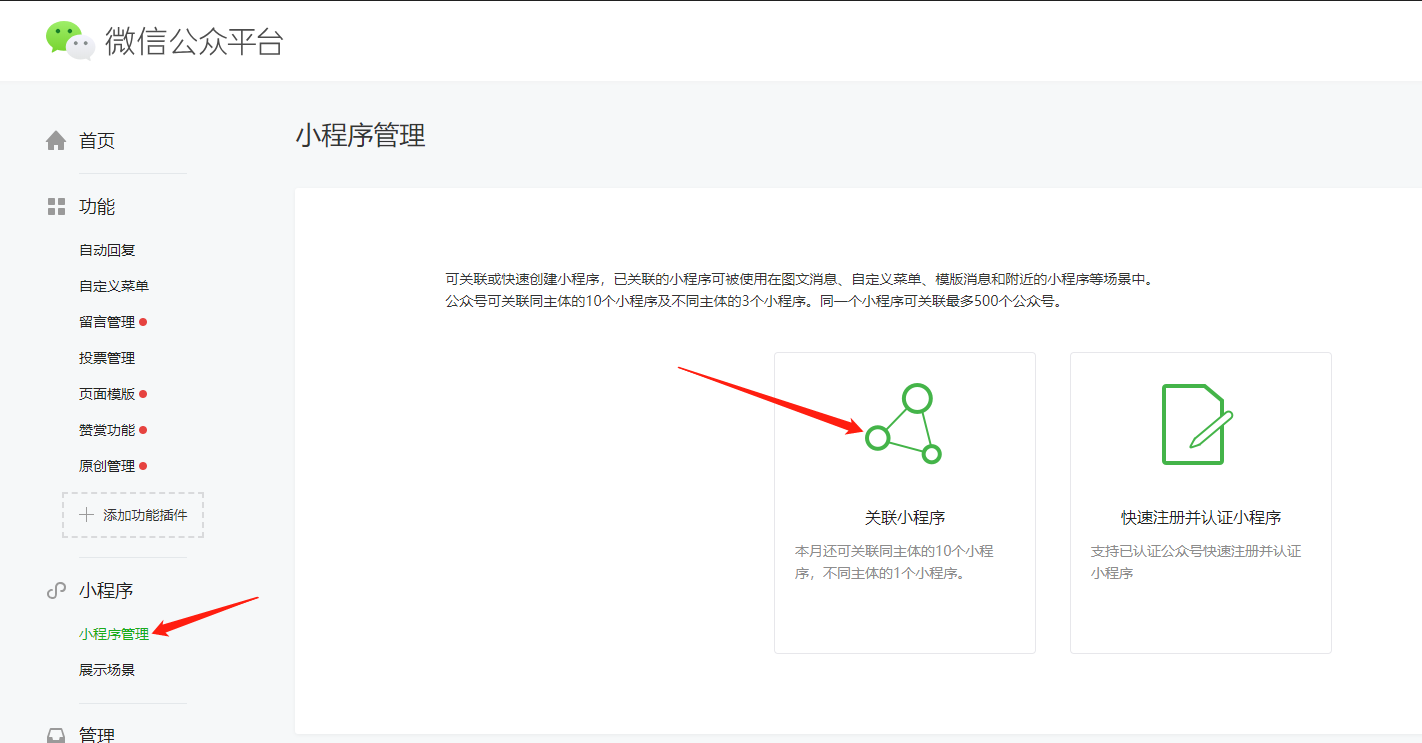Click the 关联小程序 network icon
This screenshot has width=1422, height=743.
[x=904, y=423]
